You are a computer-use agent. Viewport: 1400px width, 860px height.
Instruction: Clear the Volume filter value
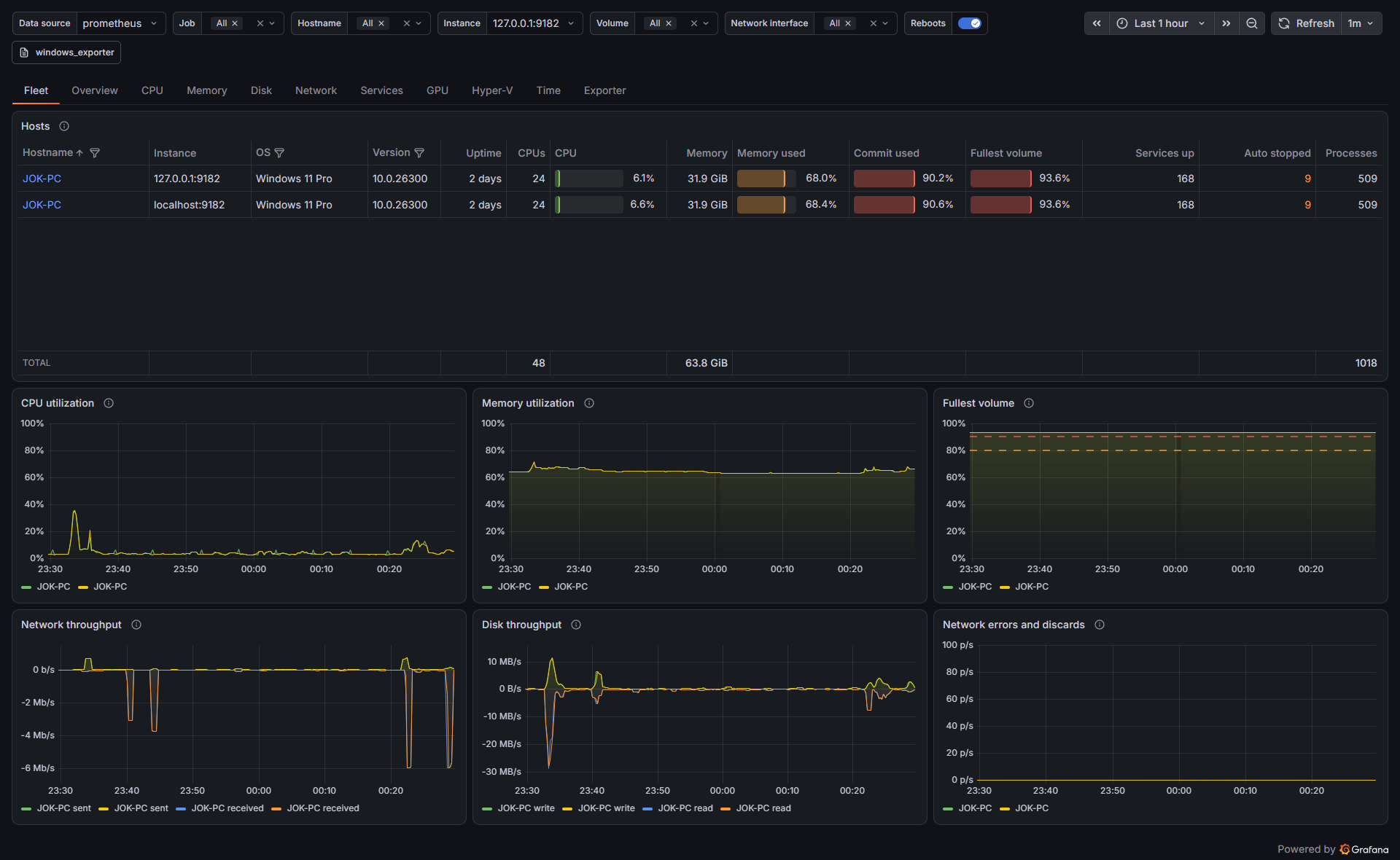tap(693, 23)
